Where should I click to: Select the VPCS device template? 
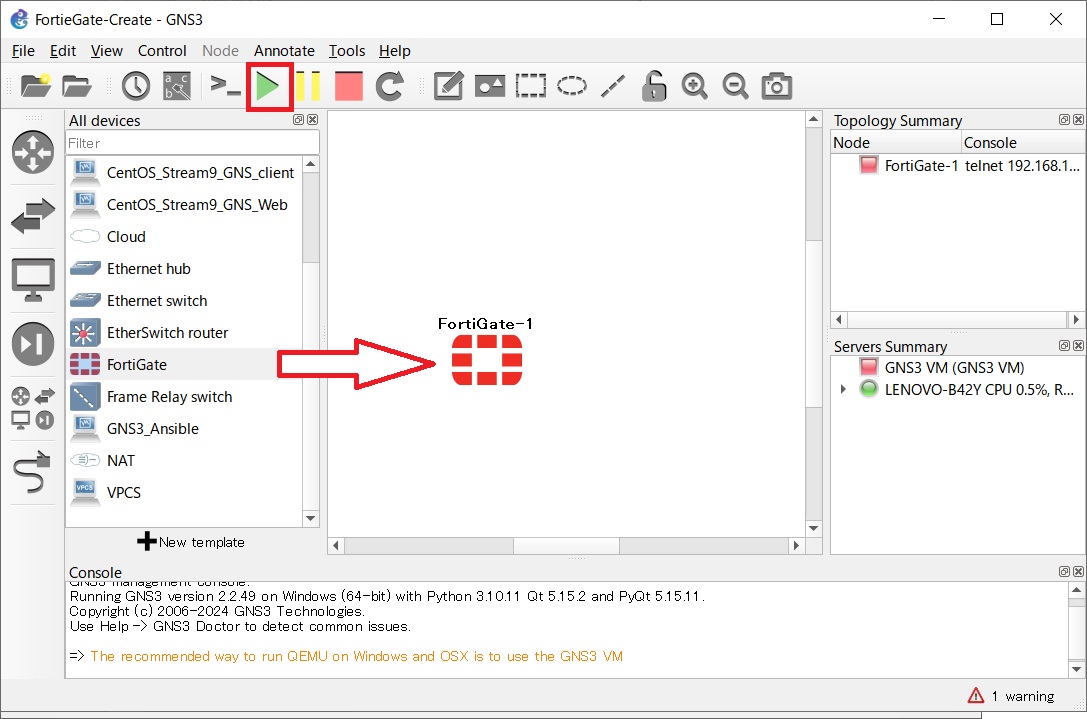pos(184,492)
